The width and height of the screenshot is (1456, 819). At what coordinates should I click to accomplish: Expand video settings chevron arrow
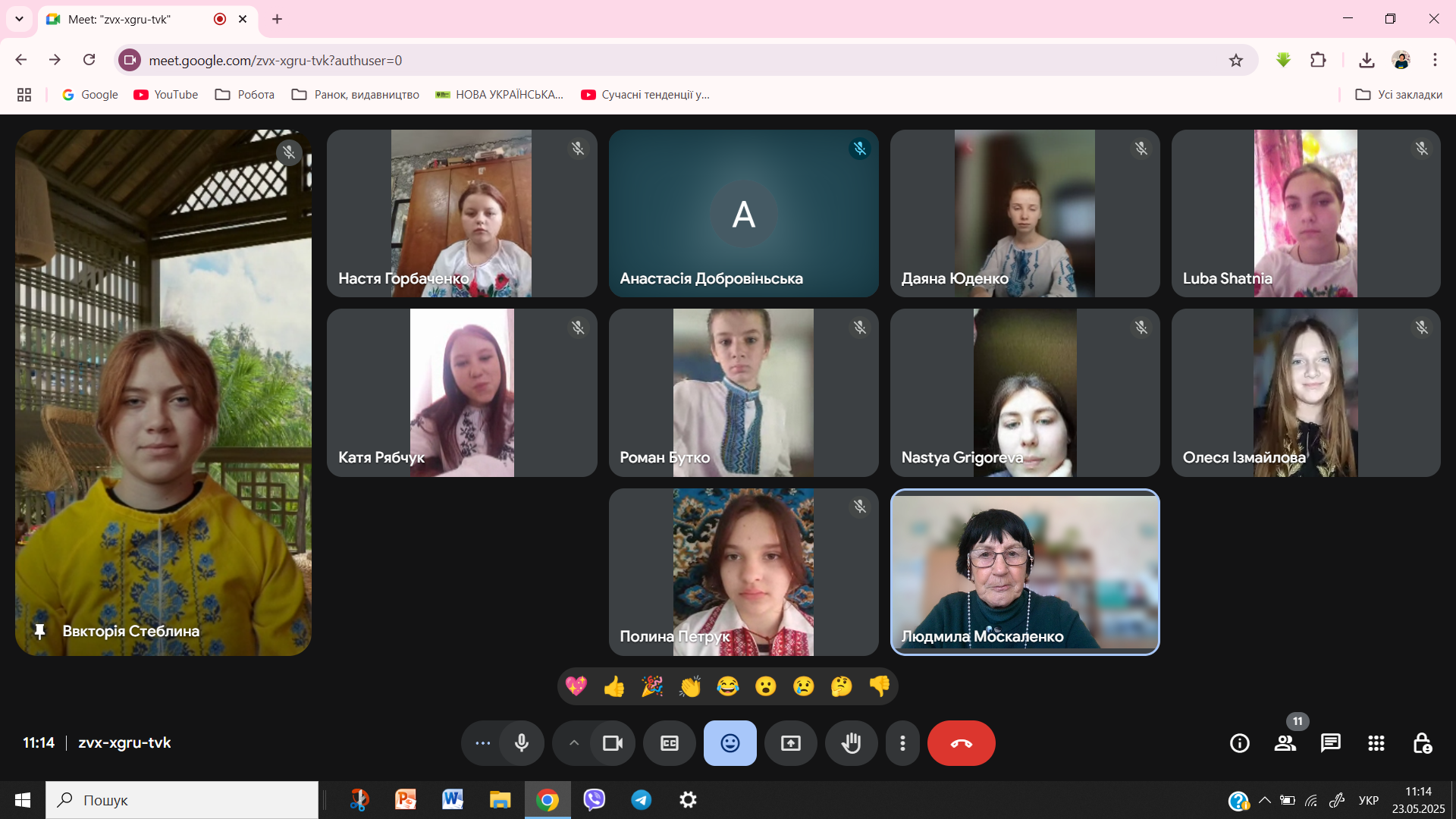[x=574, y=743]
